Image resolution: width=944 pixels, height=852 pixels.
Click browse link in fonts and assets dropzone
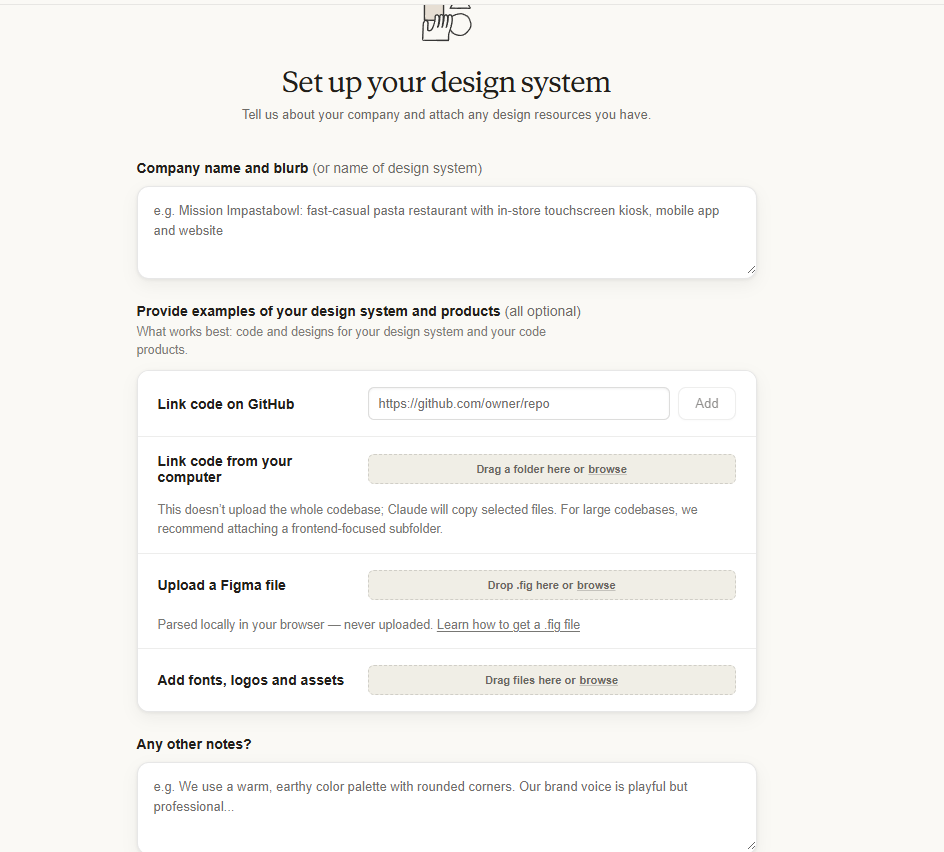coord(598,680)
